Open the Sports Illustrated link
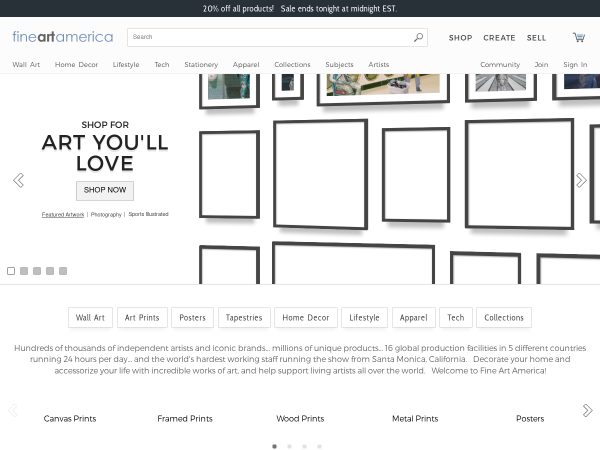The height and width of the screenshot is (450, 600). click(148, 214)
